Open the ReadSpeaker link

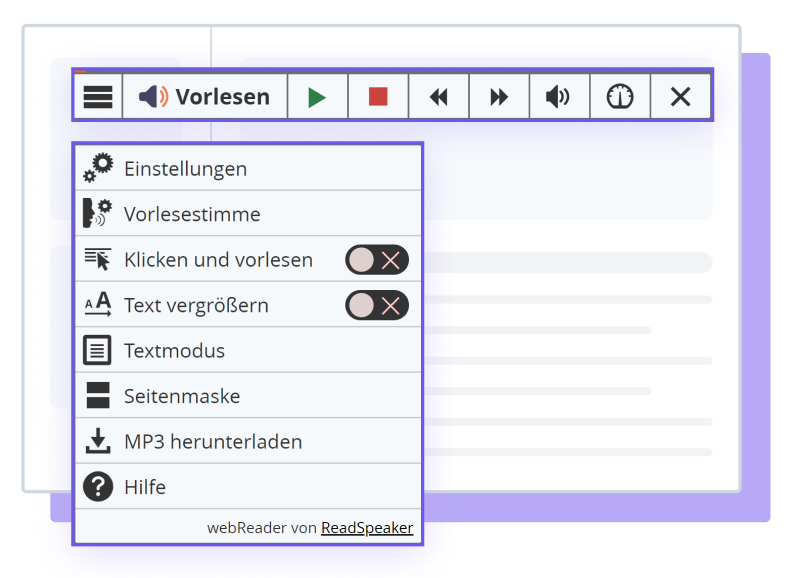point(367,527)
